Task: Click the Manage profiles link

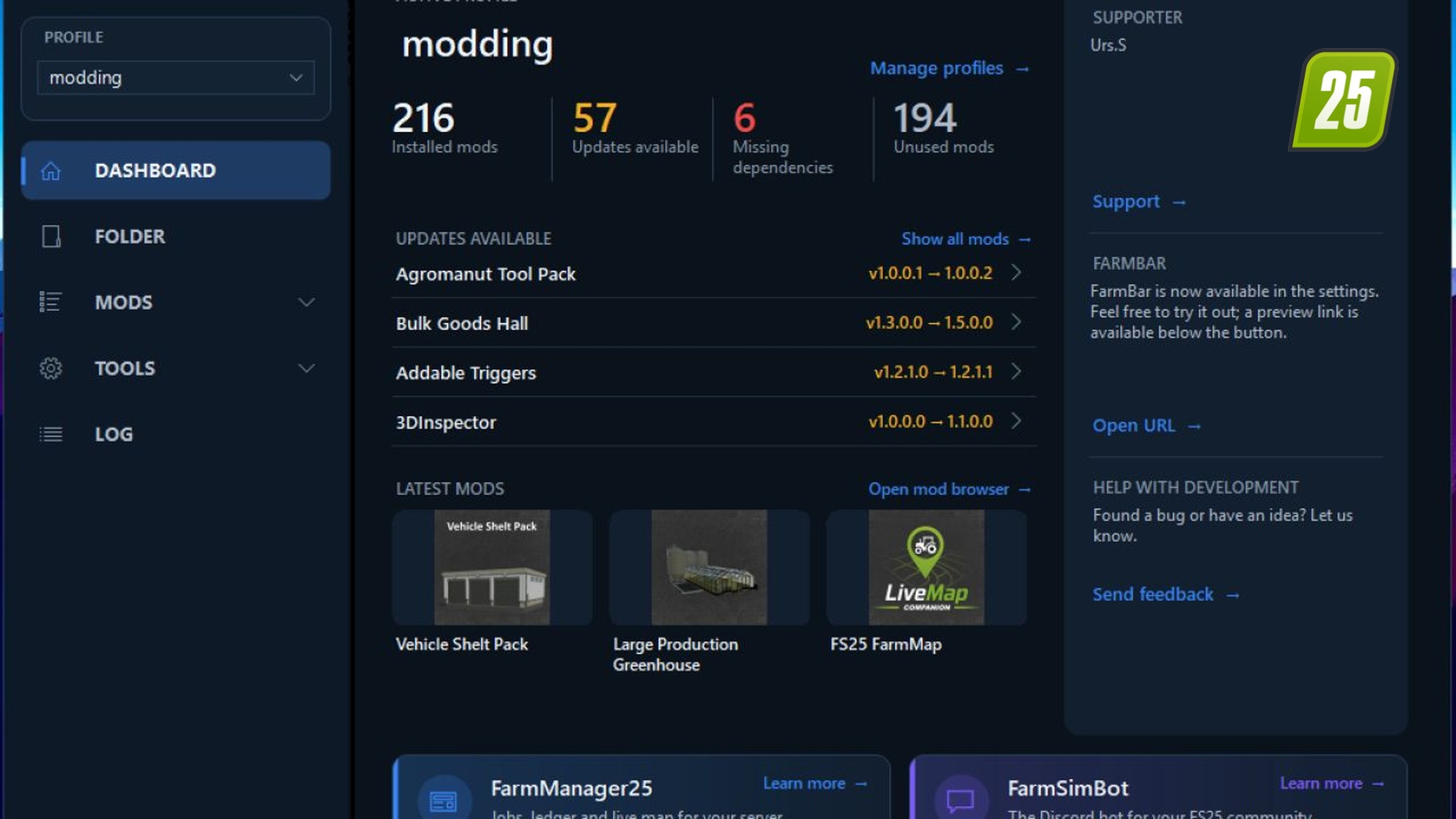Action: [x=950, y=68]
